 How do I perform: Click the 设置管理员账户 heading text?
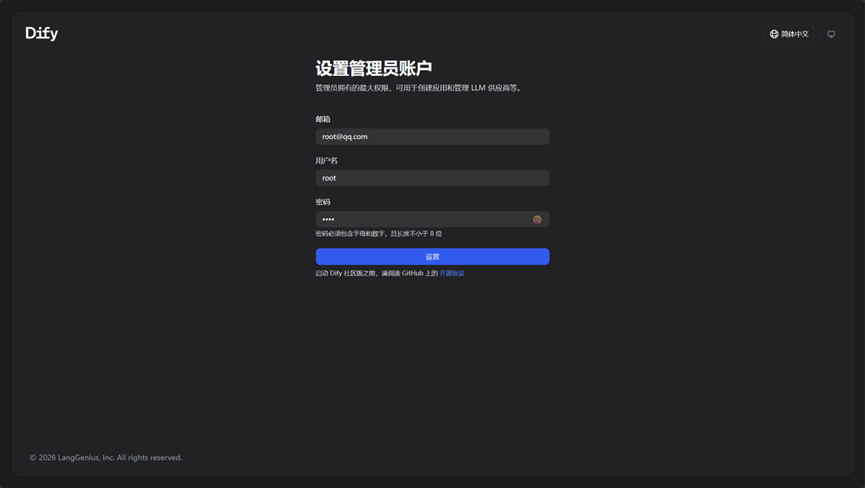click(x=373, y=68)
